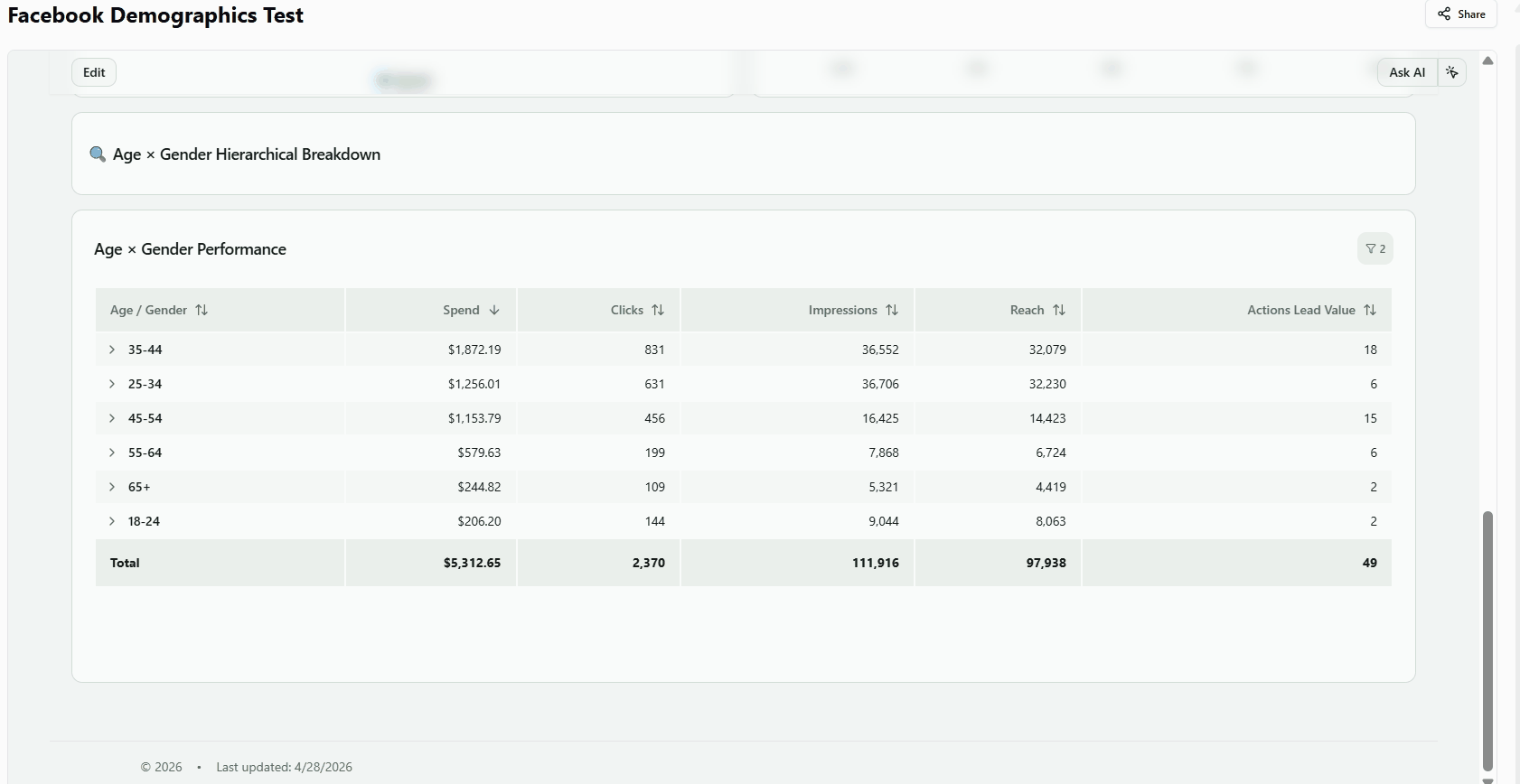Image resolution: width=1520 pixels, height=784 pixels.
Task: Select spend value $1,872.19
Action: click(474, 350)
